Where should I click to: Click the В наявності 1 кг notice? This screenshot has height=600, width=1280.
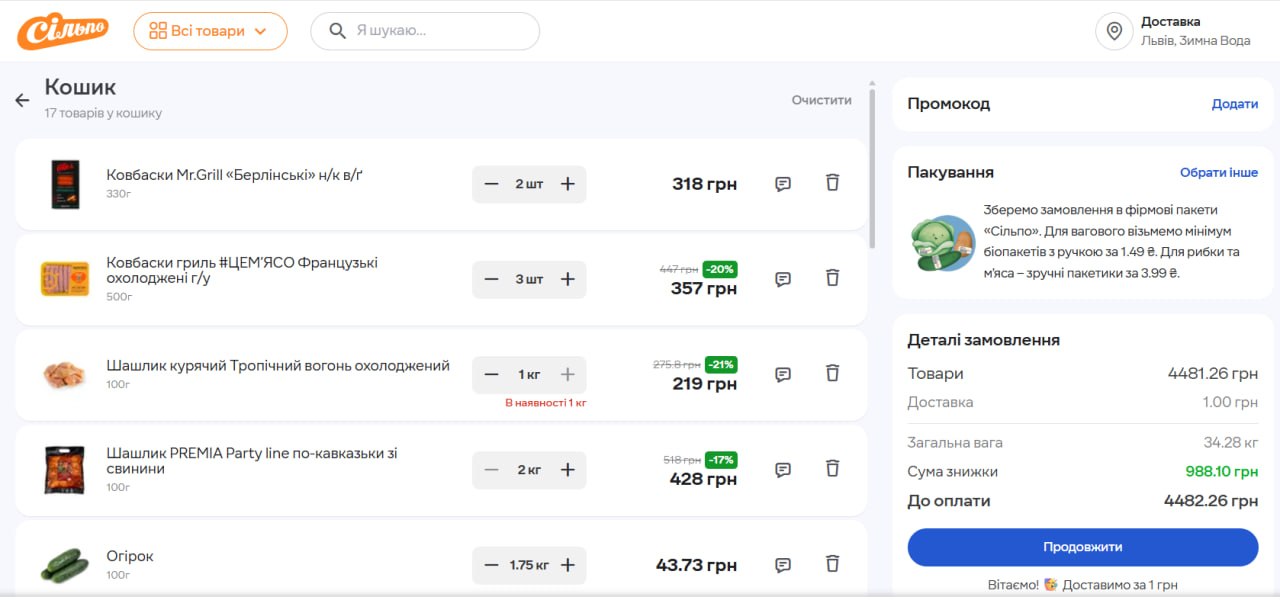(545, 402)
